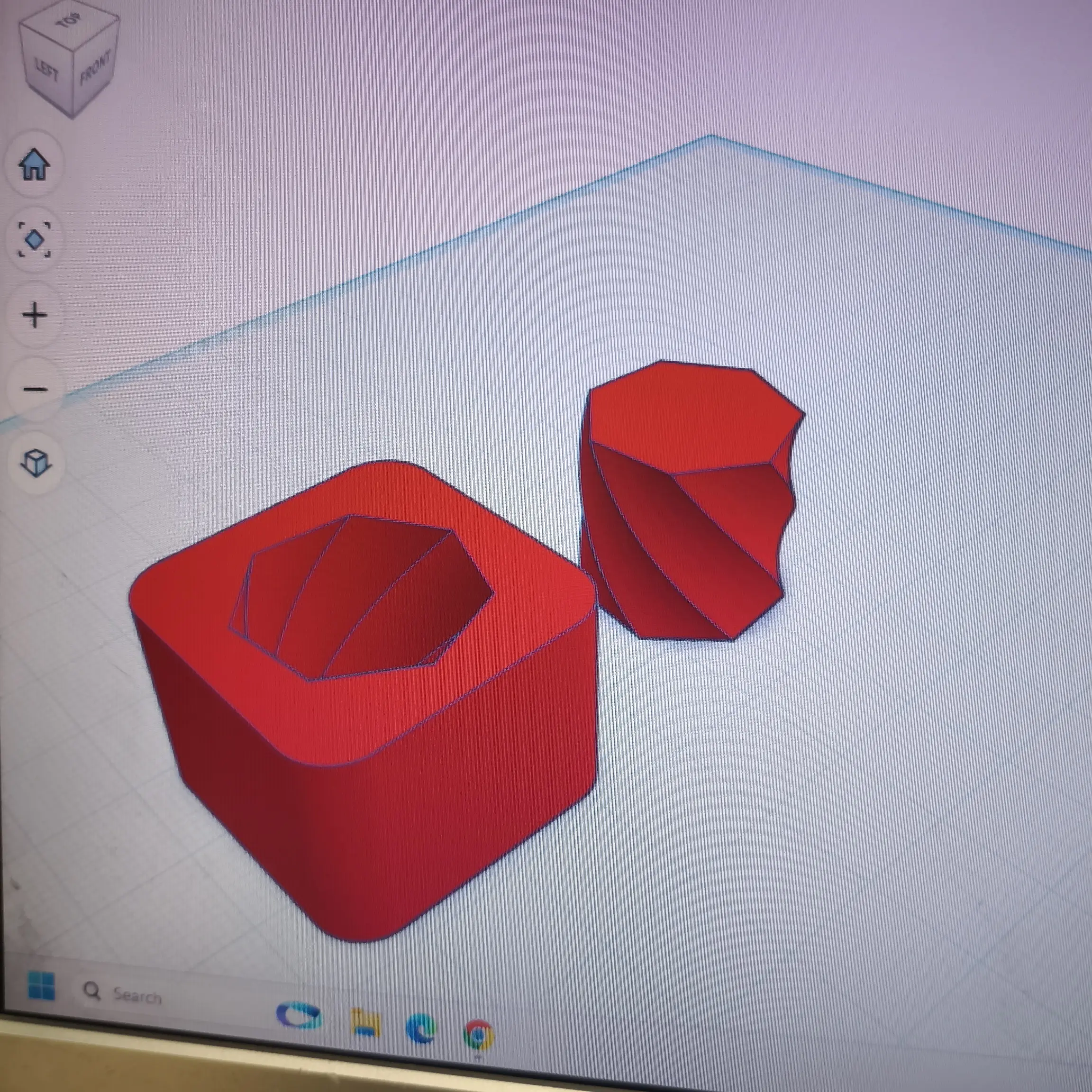This screenshot has height=1092, width=1092.
Task: Fit all shapes in view
Action: pos(35,240)
